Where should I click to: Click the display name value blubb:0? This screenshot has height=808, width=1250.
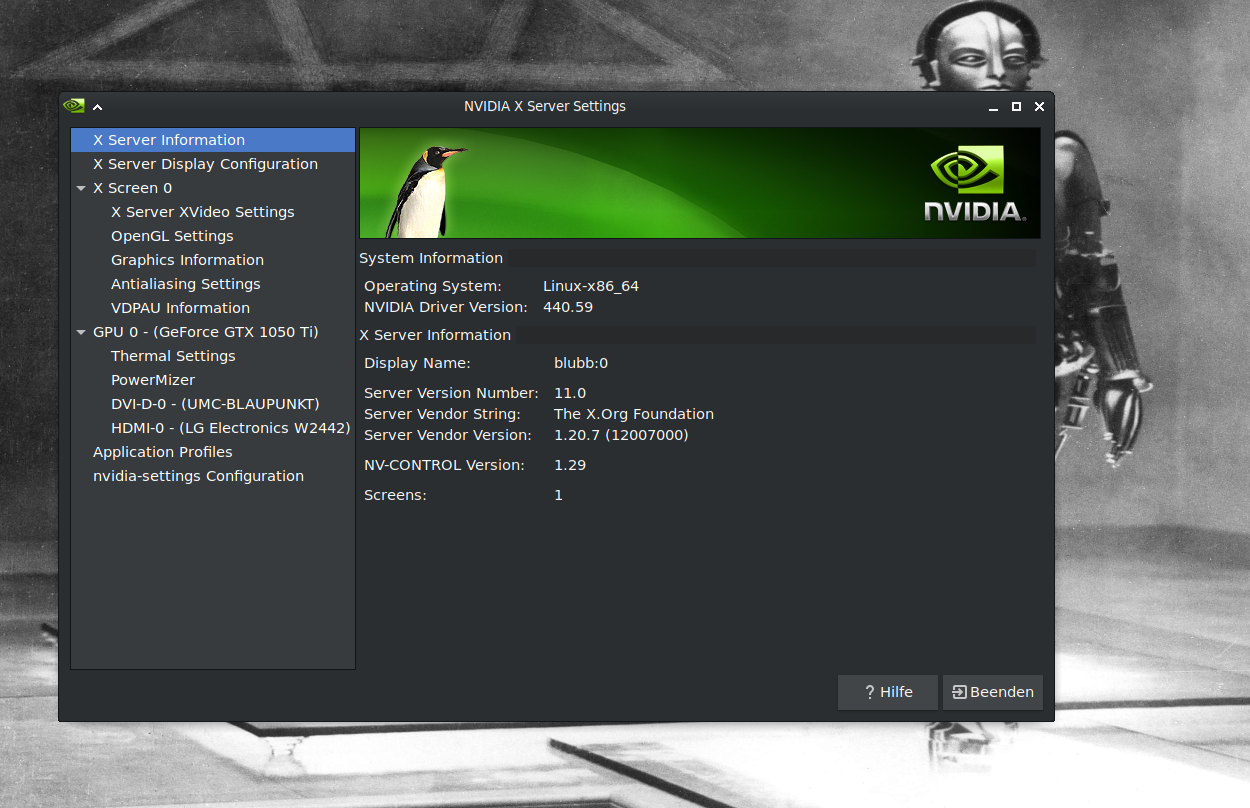point(581,363)
